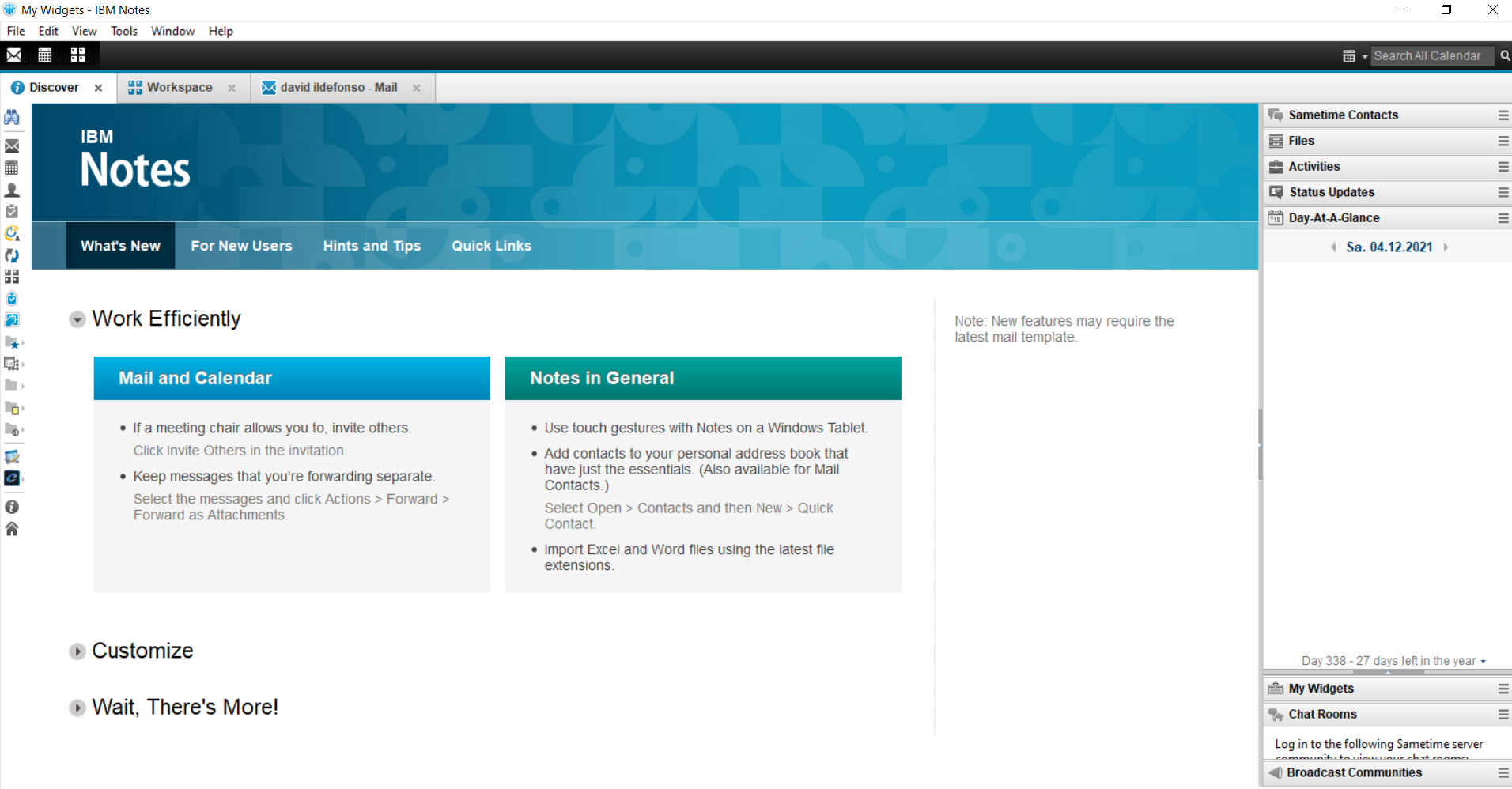Screen dimensions: 1512x789
Task: Click the Mail envelope icon in top black toolbar
Action: (x=14, y=55)
